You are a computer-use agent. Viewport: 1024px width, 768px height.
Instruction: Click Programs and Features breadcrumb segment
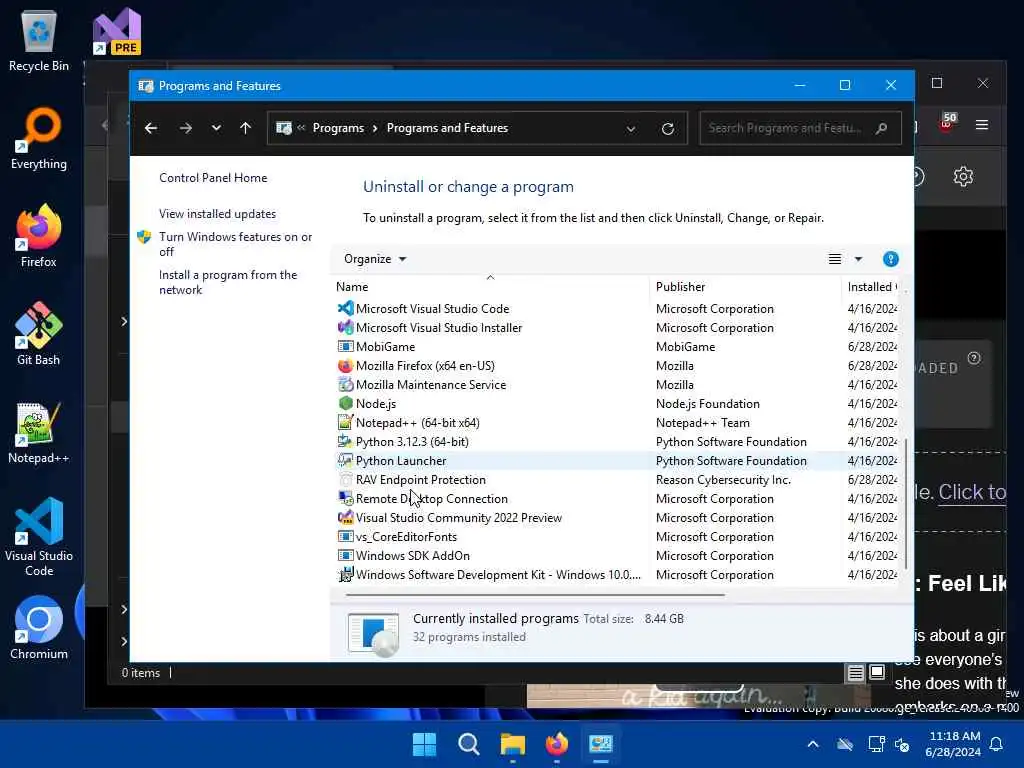447,128
